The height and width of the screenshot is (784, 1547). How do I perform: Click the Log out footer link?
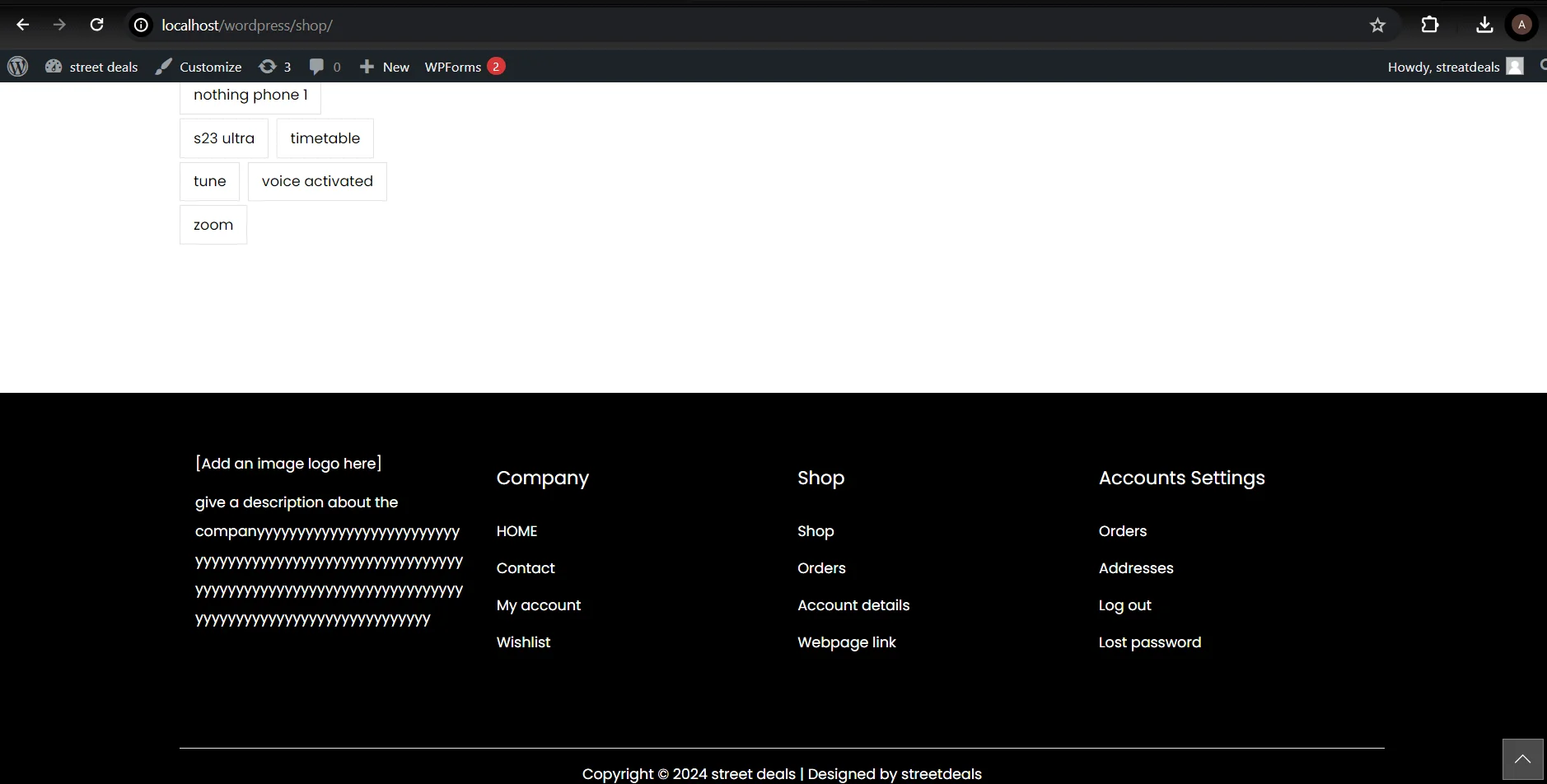pos(1125,605)
